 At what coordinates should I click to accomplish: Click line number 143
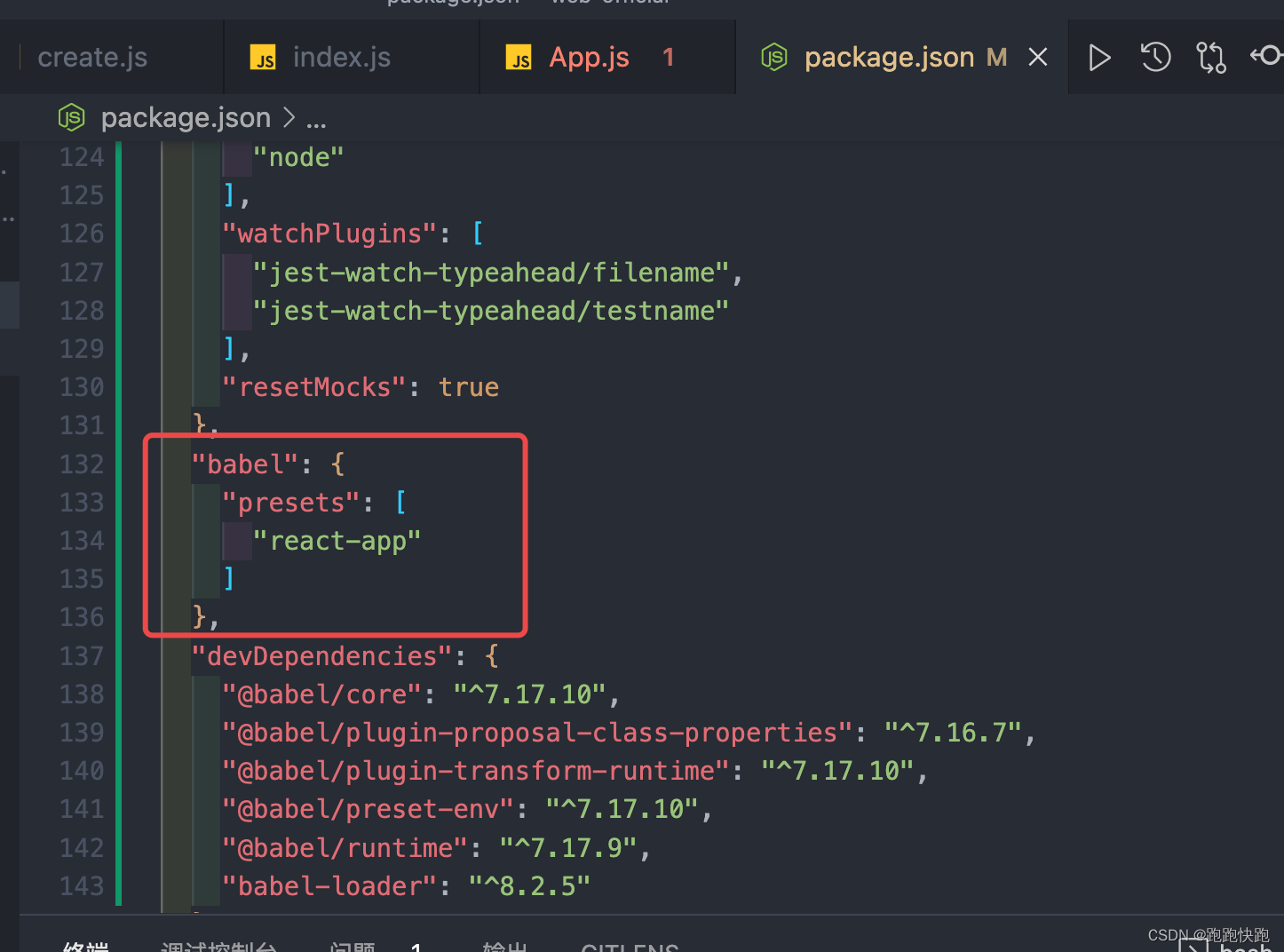coord(82,886)
